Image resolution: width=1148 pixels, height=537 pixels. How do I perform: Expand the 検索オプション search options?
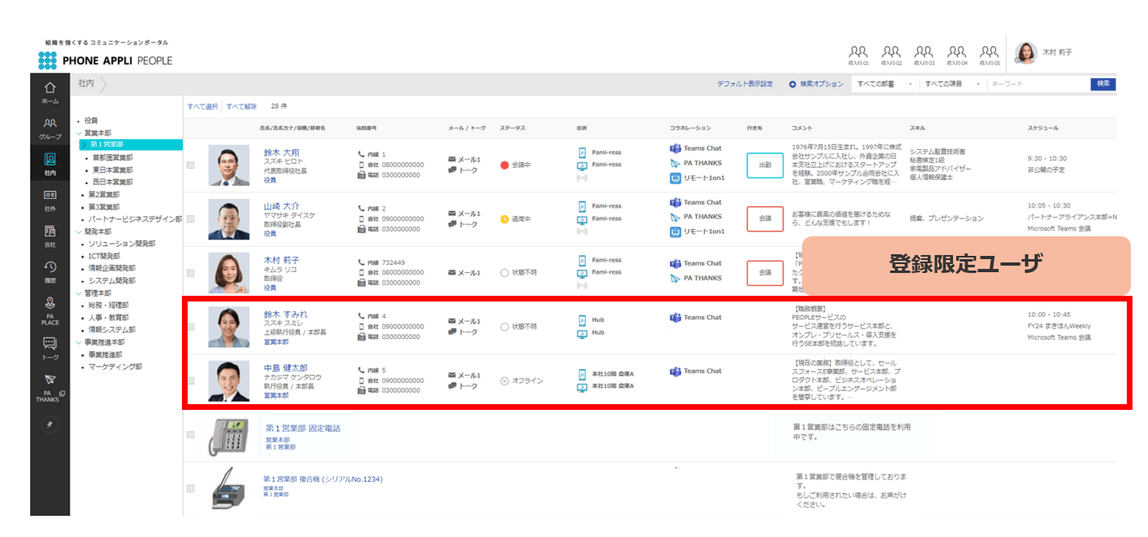[x=816, y=84]
